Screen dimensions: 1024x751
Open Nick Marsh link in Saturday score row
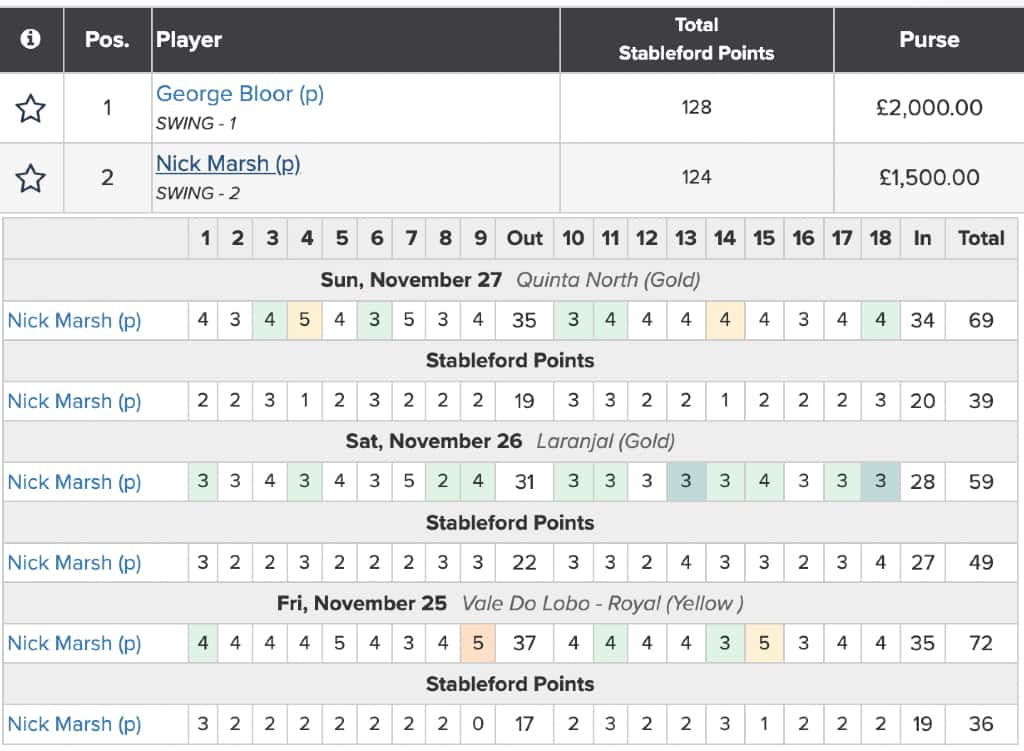pos(74,482)
